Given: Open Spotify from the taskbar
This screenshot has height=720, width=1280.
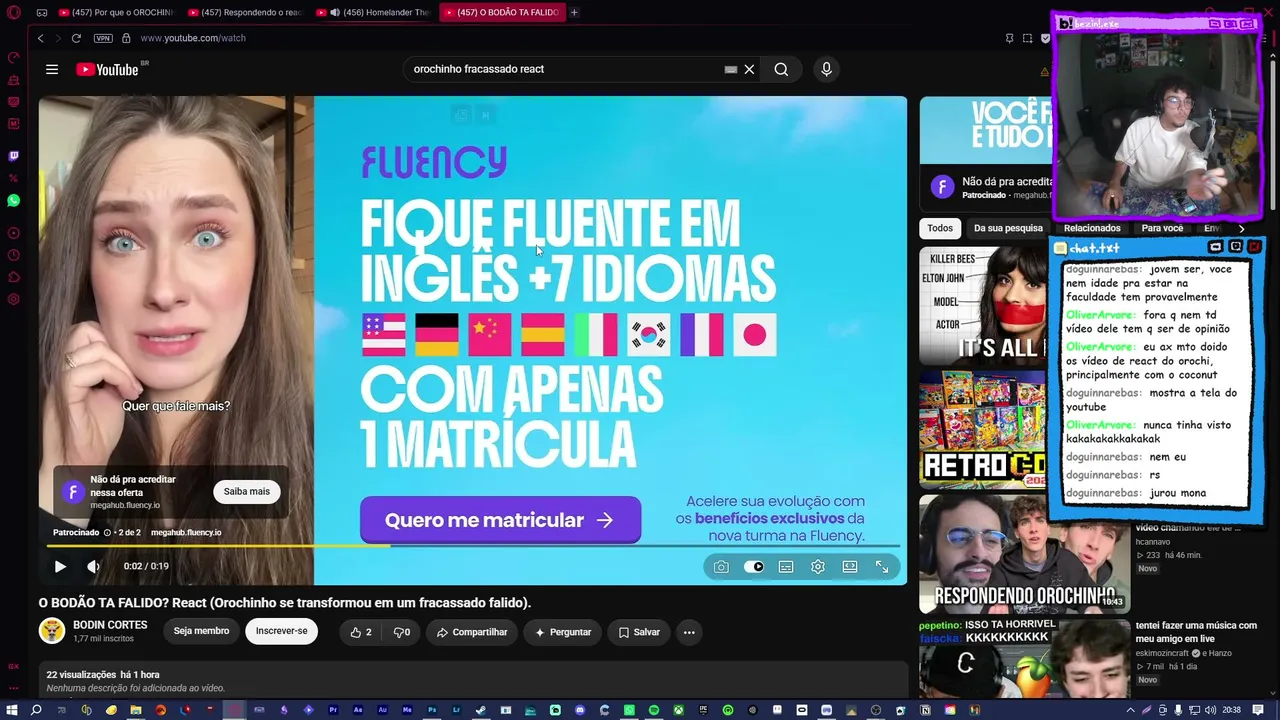Looking at the screenshot, I should [654, 710].
